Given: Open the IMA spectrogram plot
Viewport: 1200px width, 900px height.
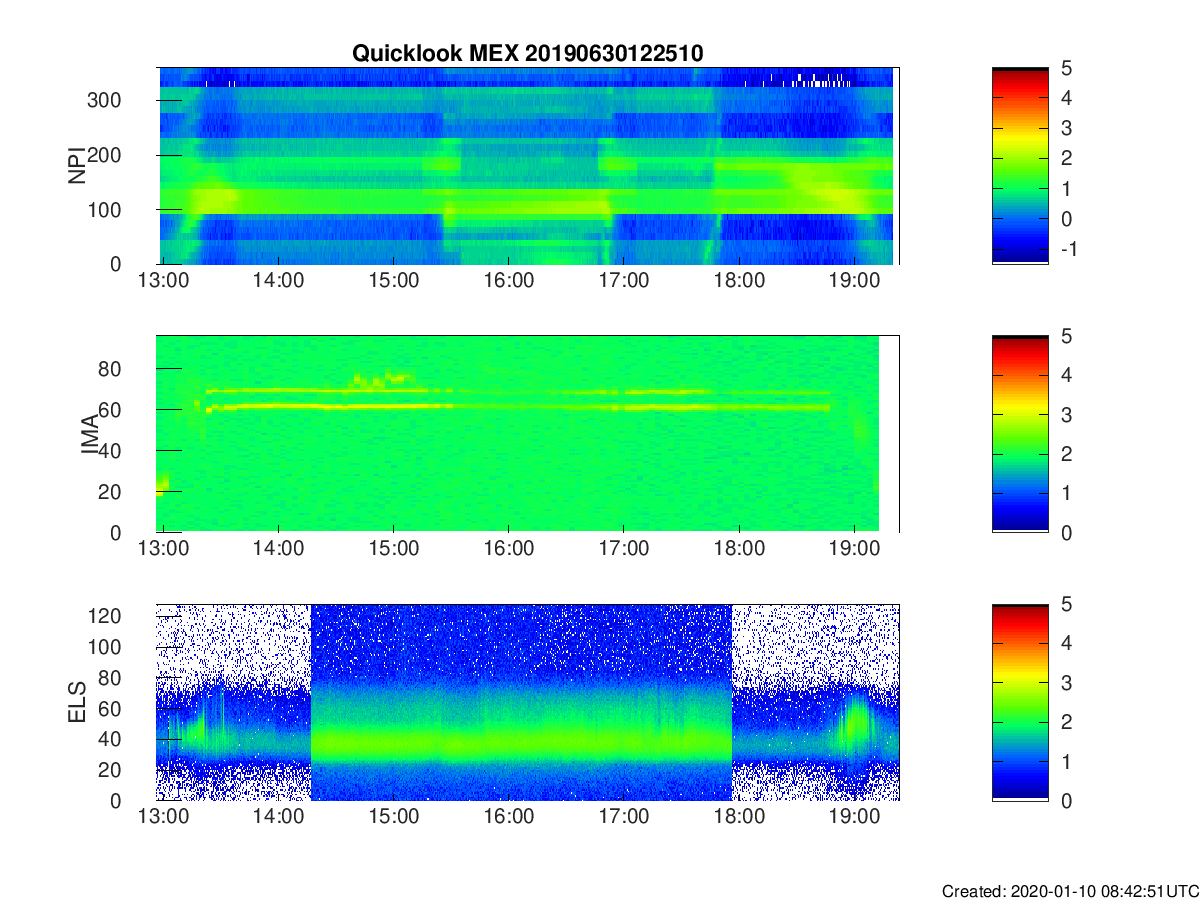Looking at the screenshot, I should 528,434.
